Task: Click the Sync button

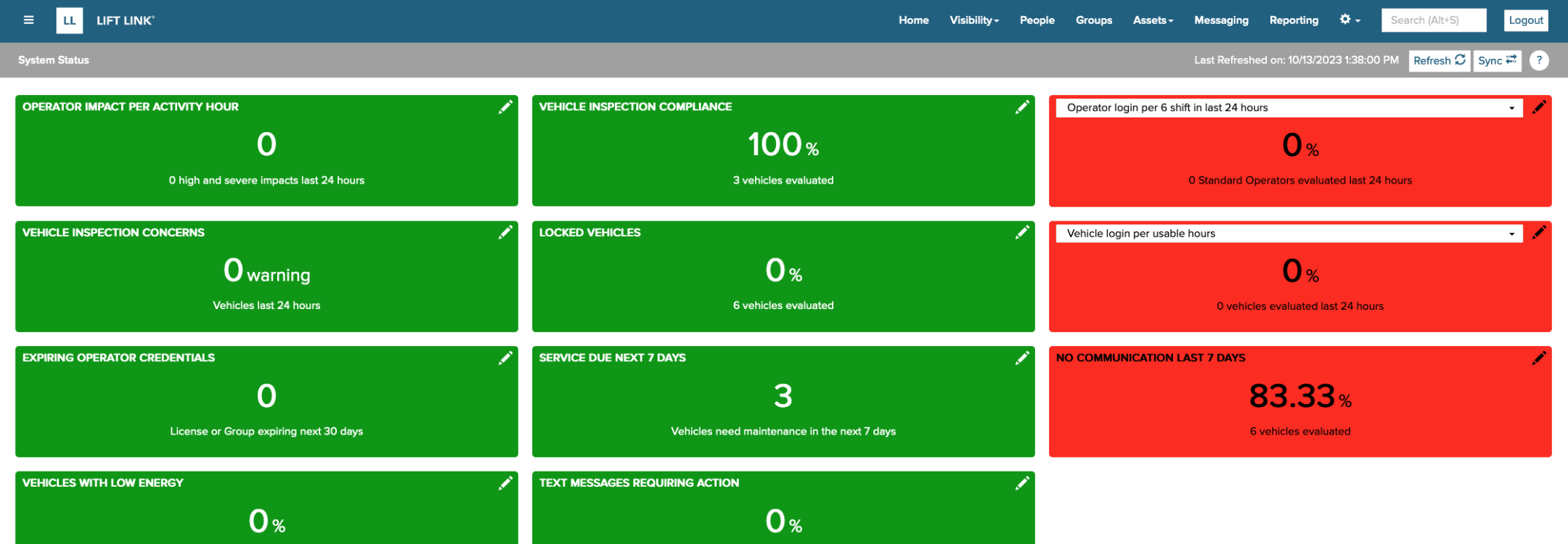Action: pyautogui.click(x=1497, y=60)
